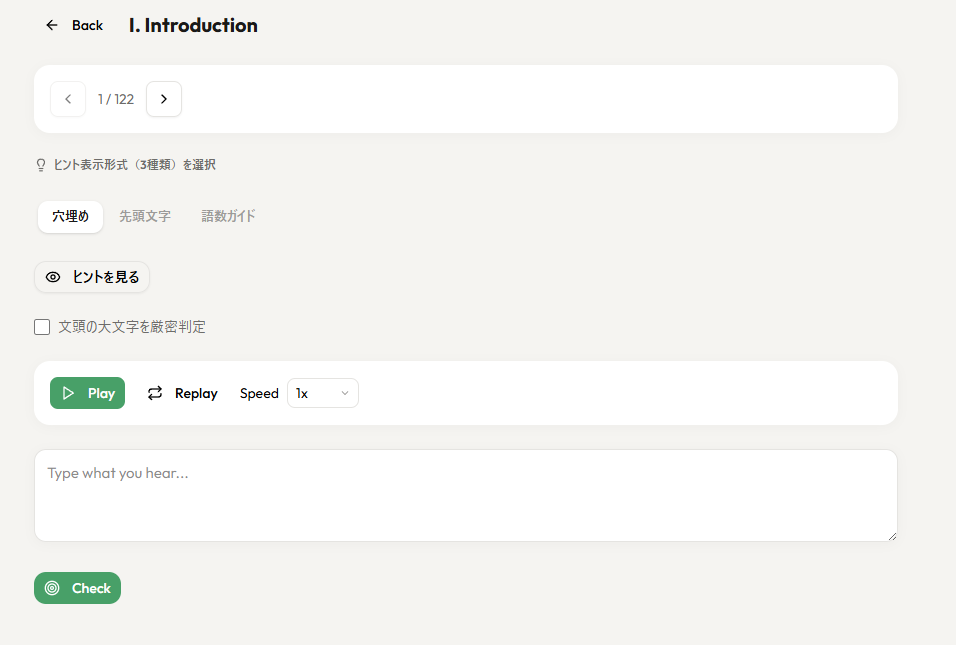This screenshot has height=645, width=956.
Task: Select the 穴埋め hint tab
Action: click(70, 216)
